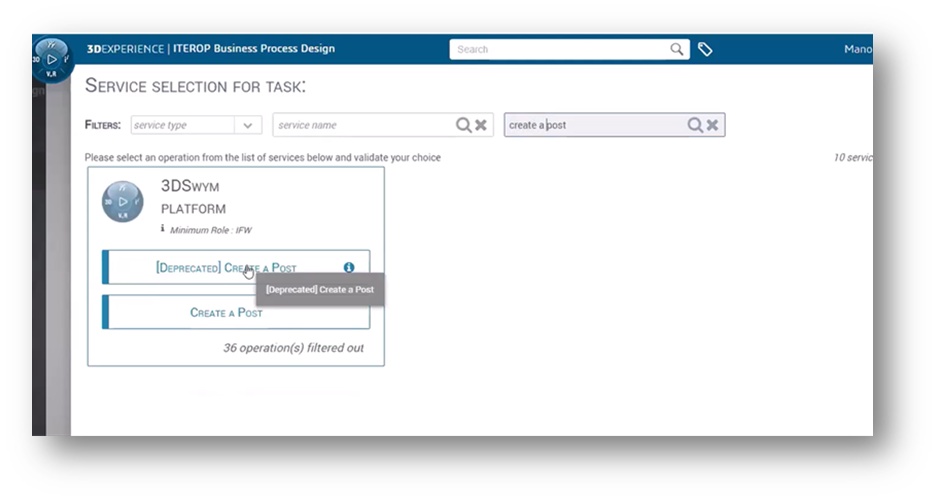938x502 pixels.
Task: Click 'Minimum Role : IFW' text
Action: (x=211, y=230)
